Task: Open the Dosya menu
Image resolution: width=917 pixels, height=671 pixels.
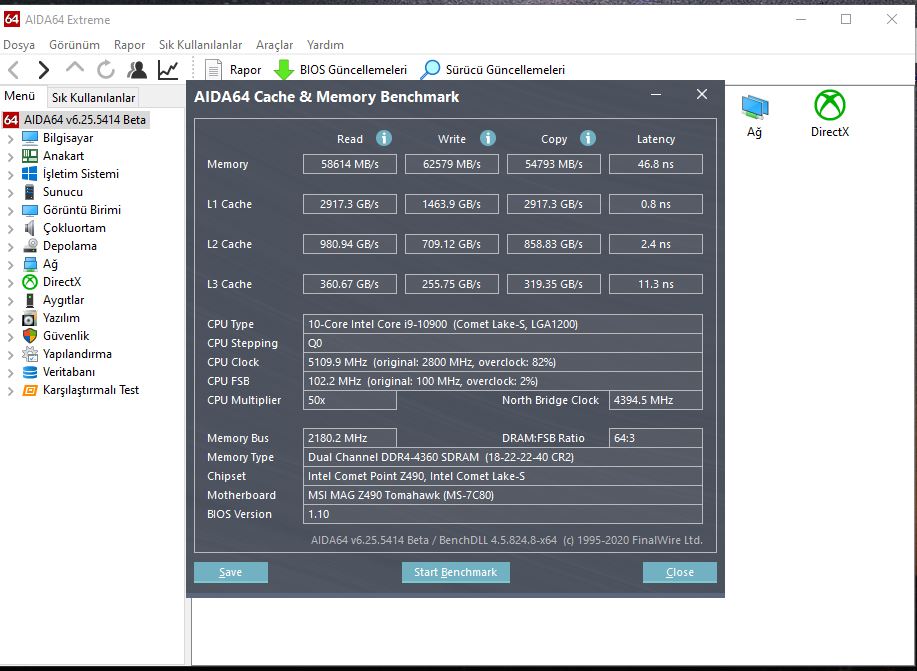Action: (x=19, y=45)
